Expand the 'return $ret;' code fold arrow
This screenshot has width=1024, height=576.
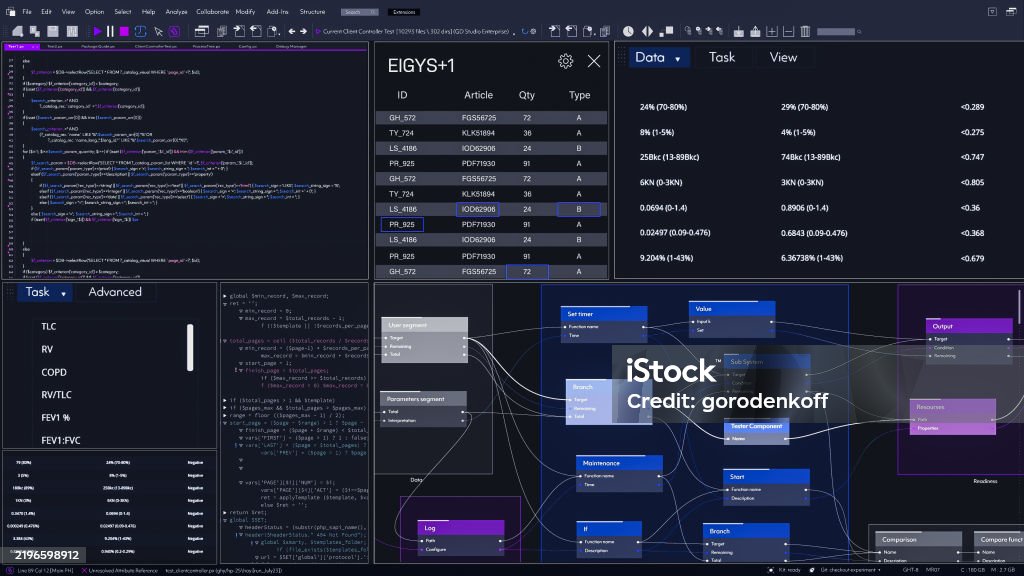tap(225, 513)
